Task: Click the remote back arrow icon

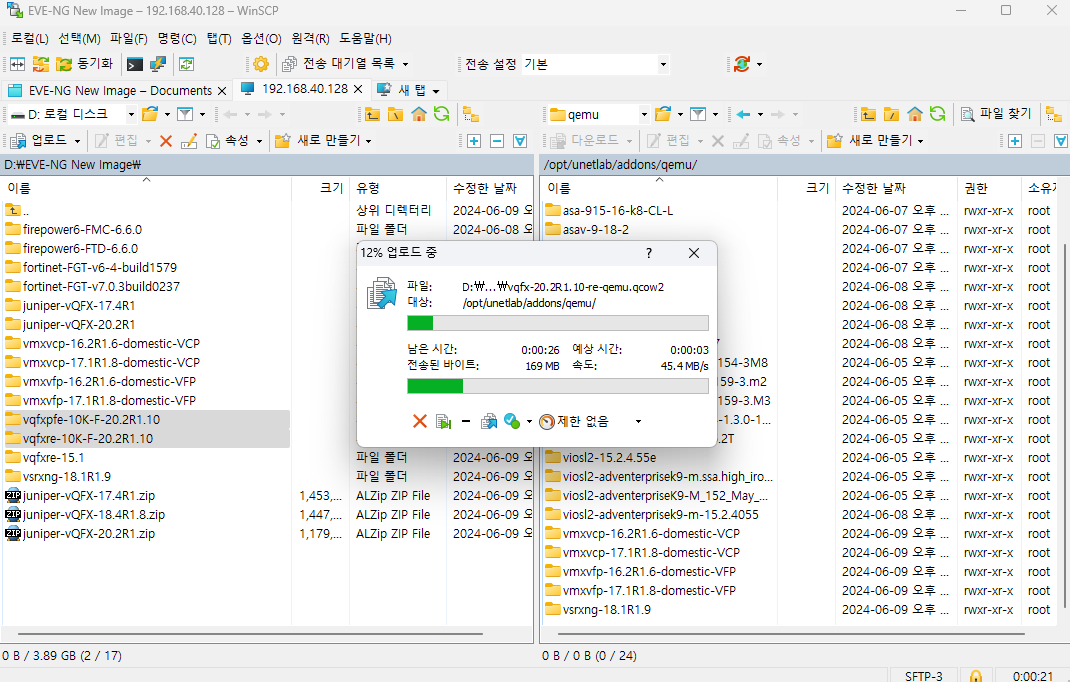Action: pyautogui.click(x=743, y=114)
